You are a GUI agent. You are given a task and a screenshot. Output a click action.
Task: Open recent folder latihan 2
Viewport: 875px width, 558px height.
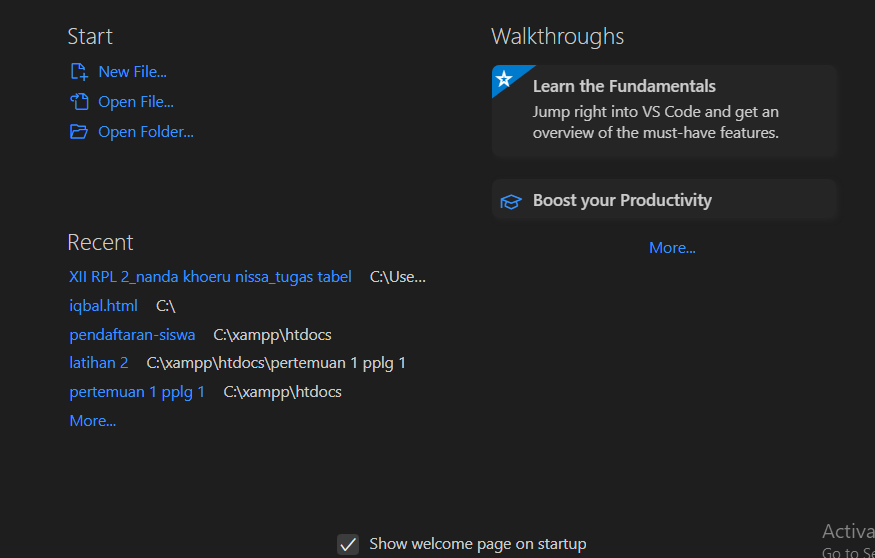click(x=99, y=363)
